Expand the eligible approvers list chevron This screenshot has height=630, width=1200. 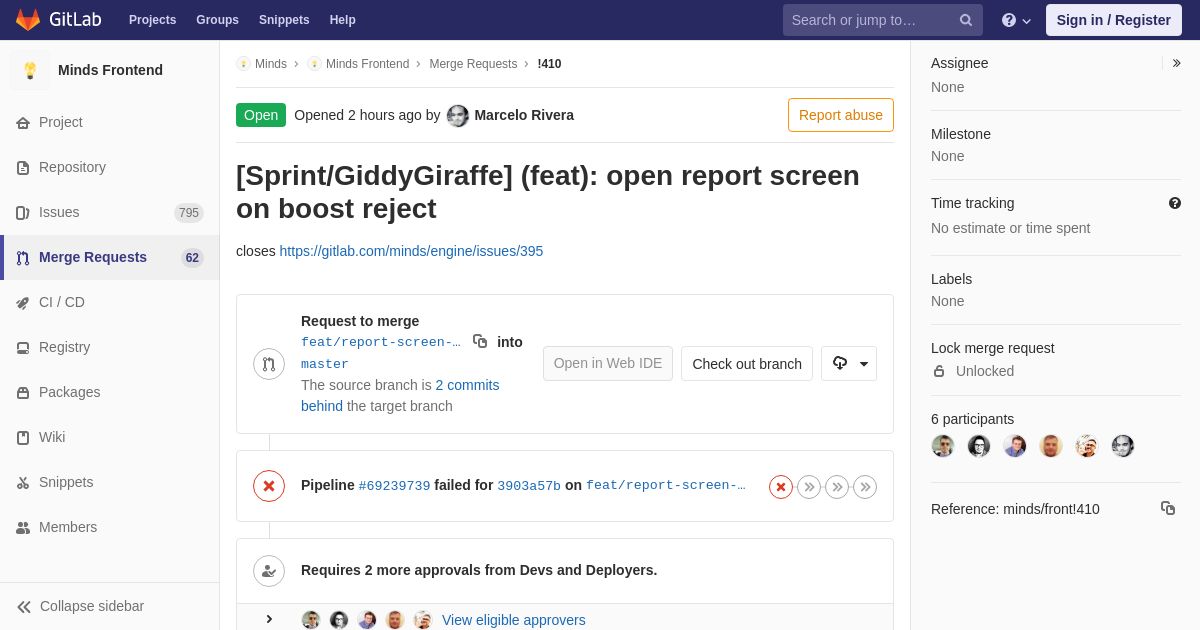pos(269,619)
